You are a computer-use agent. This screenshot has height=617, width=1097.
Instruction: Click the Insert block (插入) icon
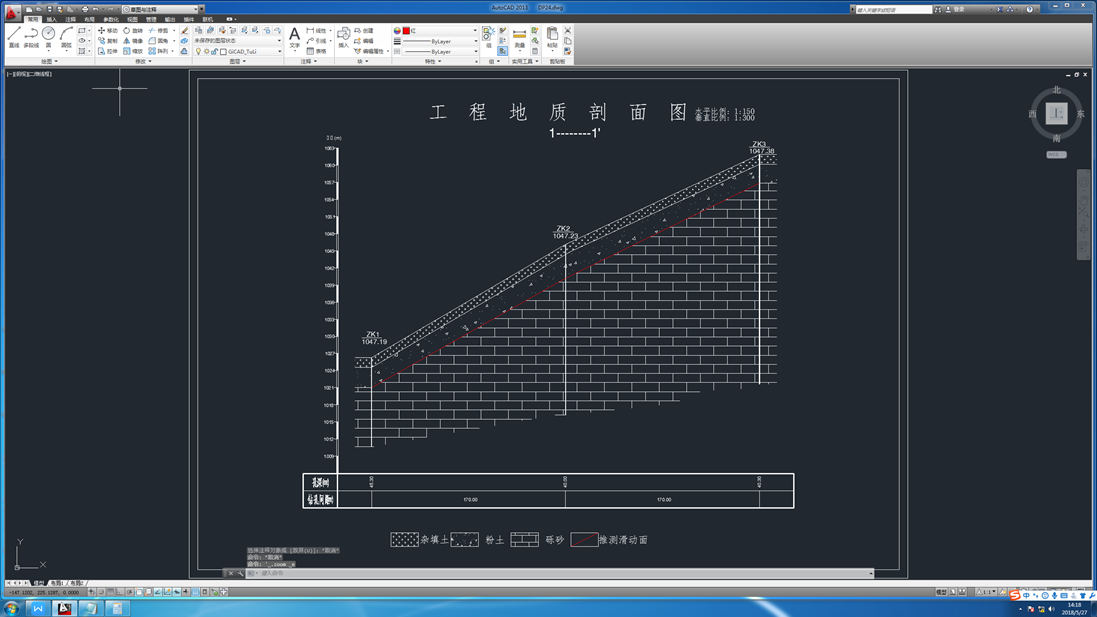tap(343, 37)
